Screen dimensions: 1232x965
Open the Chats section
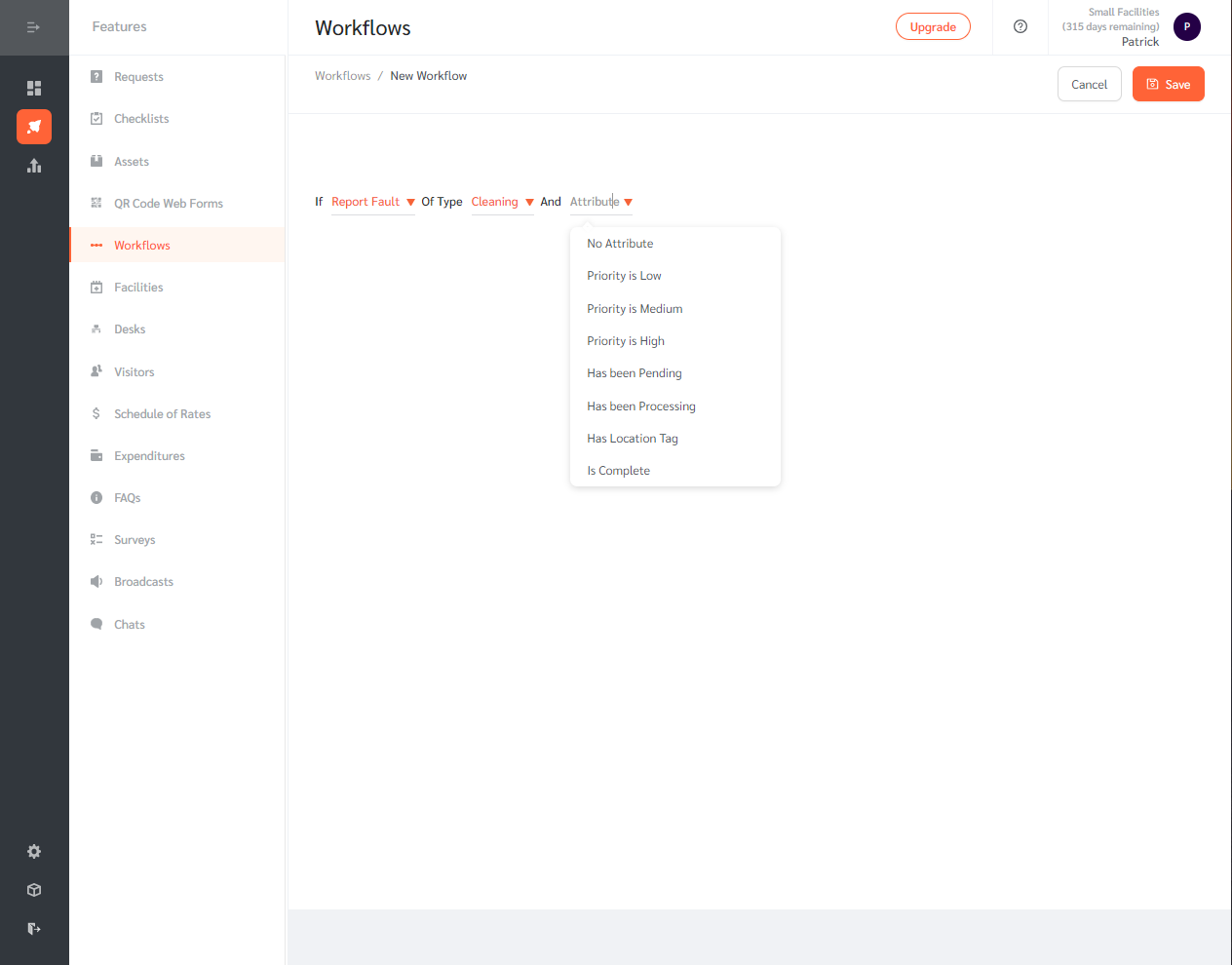pyautogui.click(x=128, y=624)
